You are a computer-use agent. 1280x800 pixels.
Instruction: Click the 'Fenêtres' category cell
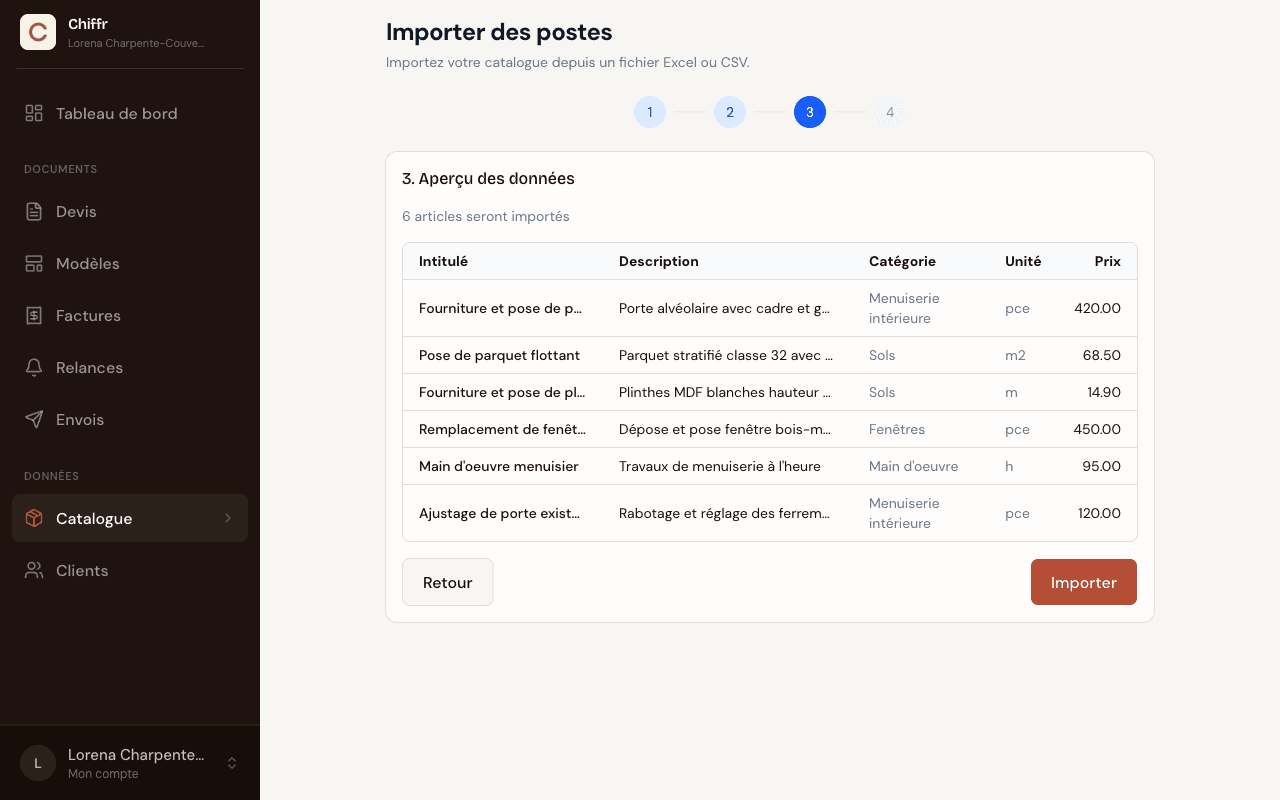point(897,429)
